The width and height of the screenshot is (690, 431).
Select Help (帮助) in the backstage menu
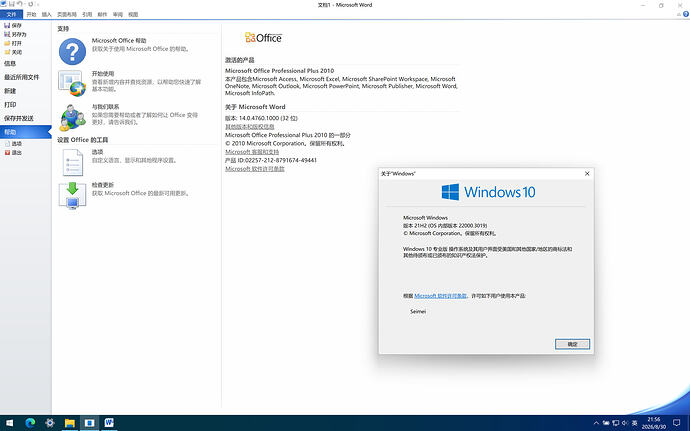[26, 132]
